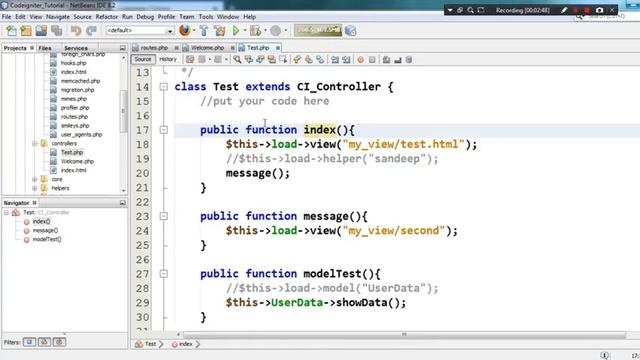Click the red Start Macro Recording icon
640x360 pixels.
pyautogui.click(x=360, y=60)
